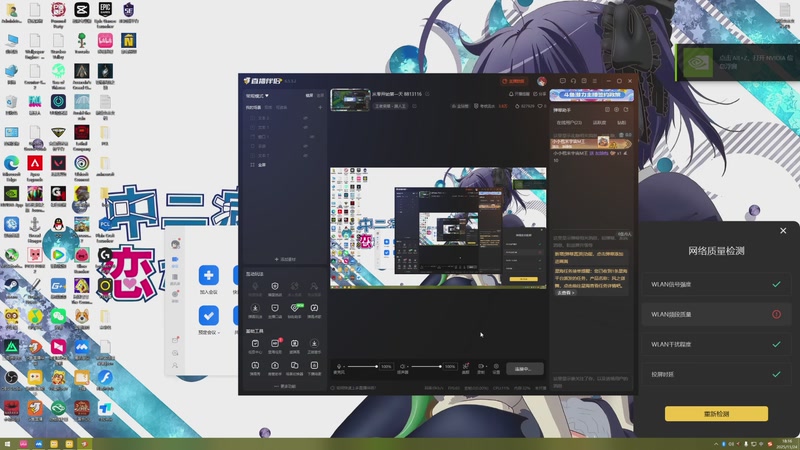Click the 直播中 streaming status button
The image size is (800, 450).
pos(524,368)
